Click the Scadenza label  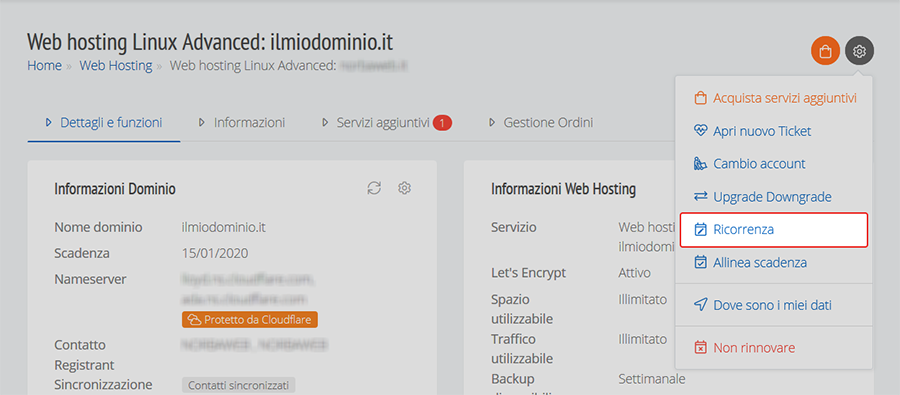pos(82,253)
